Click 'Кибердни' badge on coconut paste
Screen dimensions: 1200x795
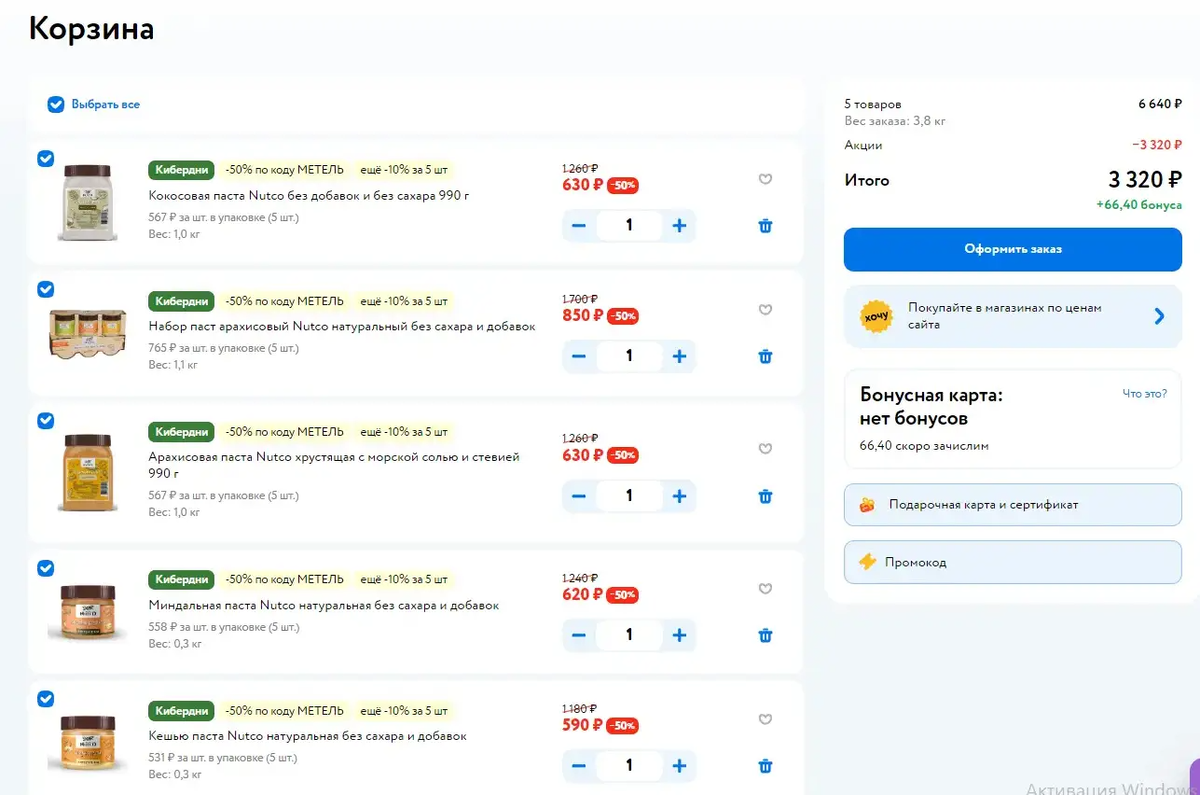pyautogui.click(x=182, y=170)
